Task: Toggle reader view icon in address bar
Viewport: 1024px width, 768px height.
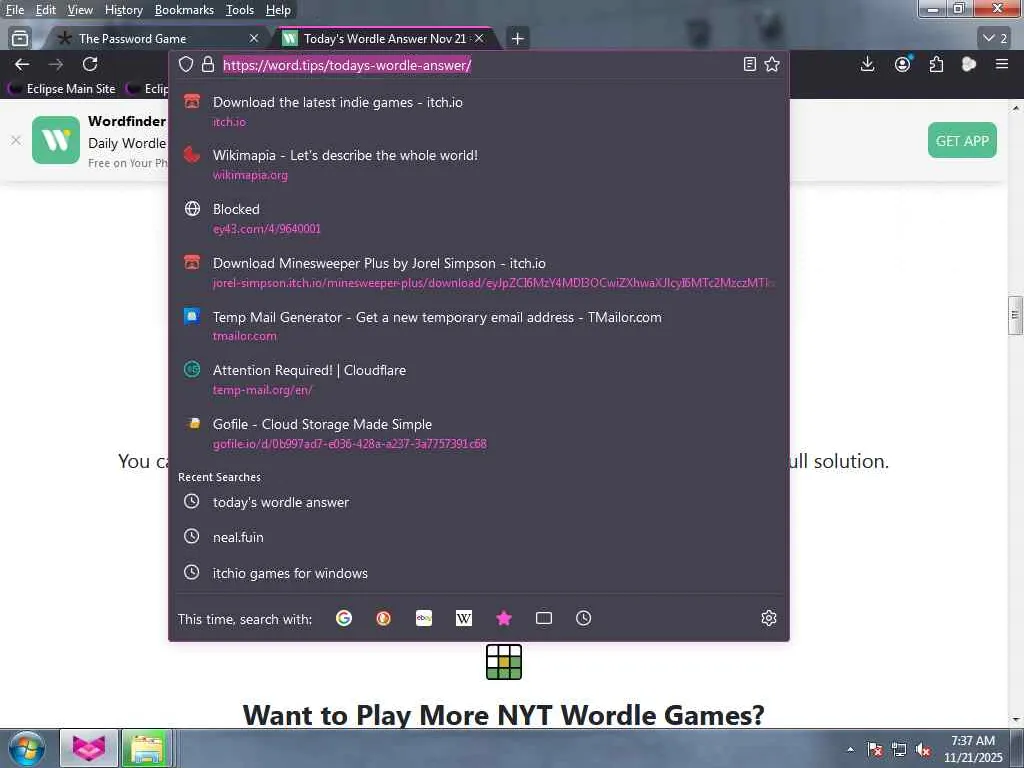Action: (750, 64)
